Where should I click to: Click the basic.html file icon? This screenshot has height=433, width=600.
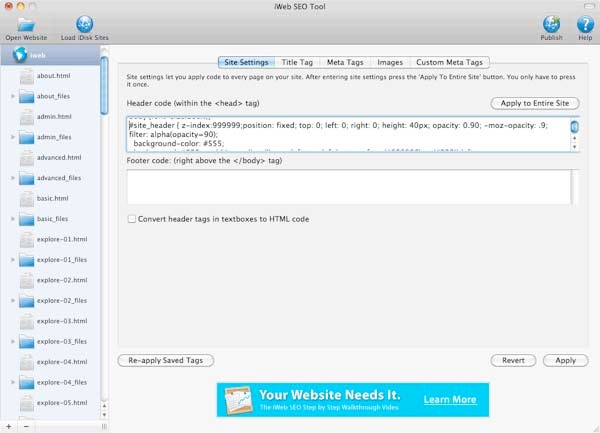coord(27,199)
